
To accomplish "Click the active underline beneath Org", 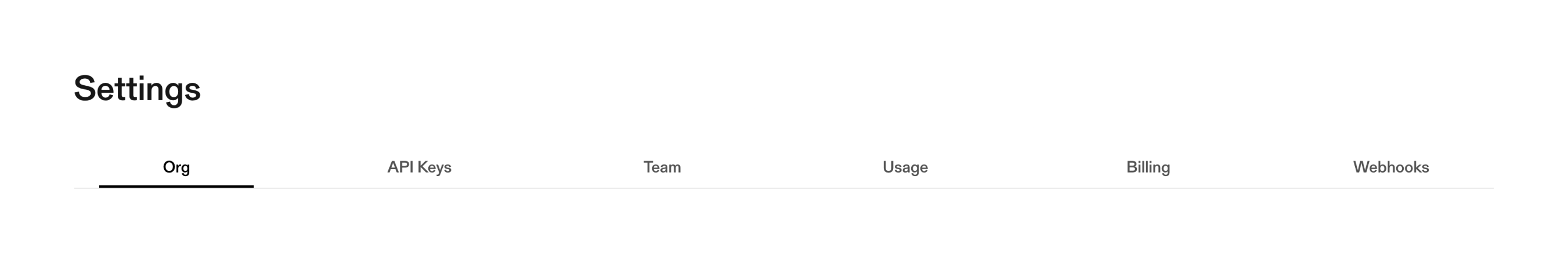I will tap(176, 186).
